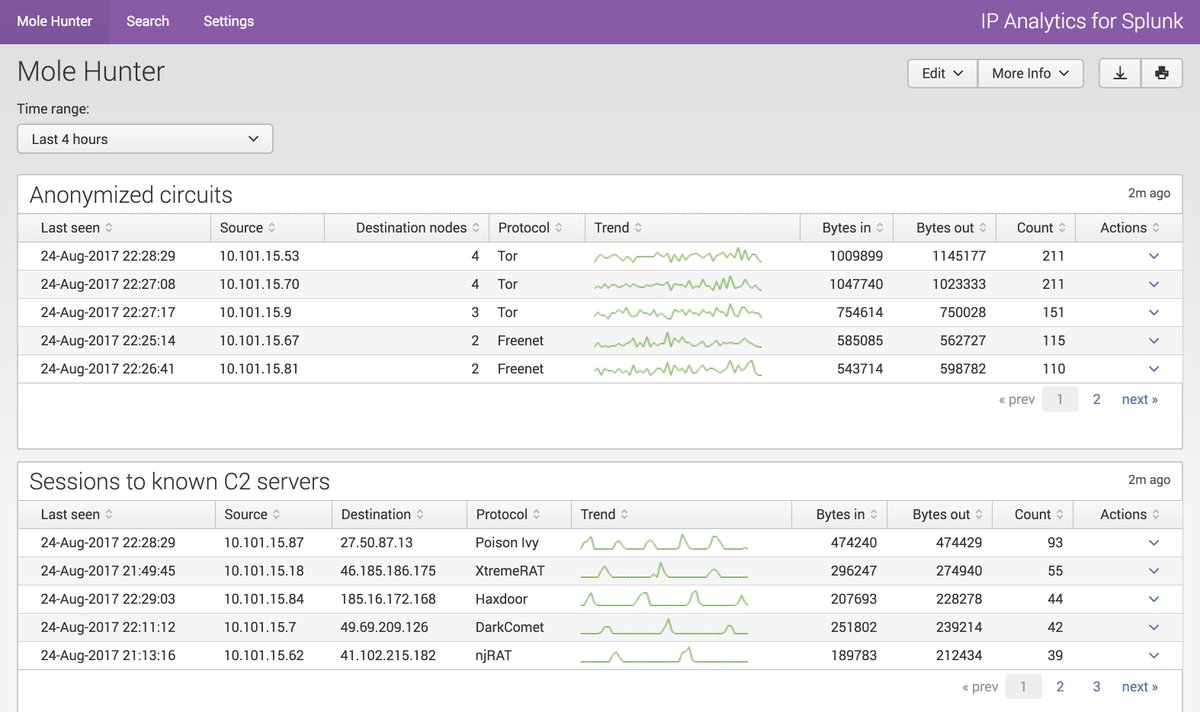1200x712 pixels.
Task: Click Bytes in value 1009899
Action: coord(856,256)
